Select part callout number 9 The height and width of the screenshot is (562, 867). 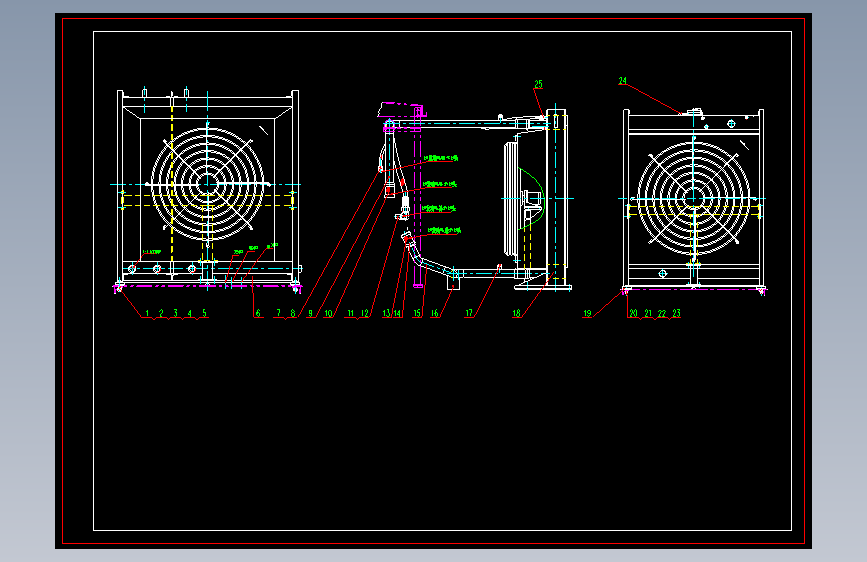[310, 313]
